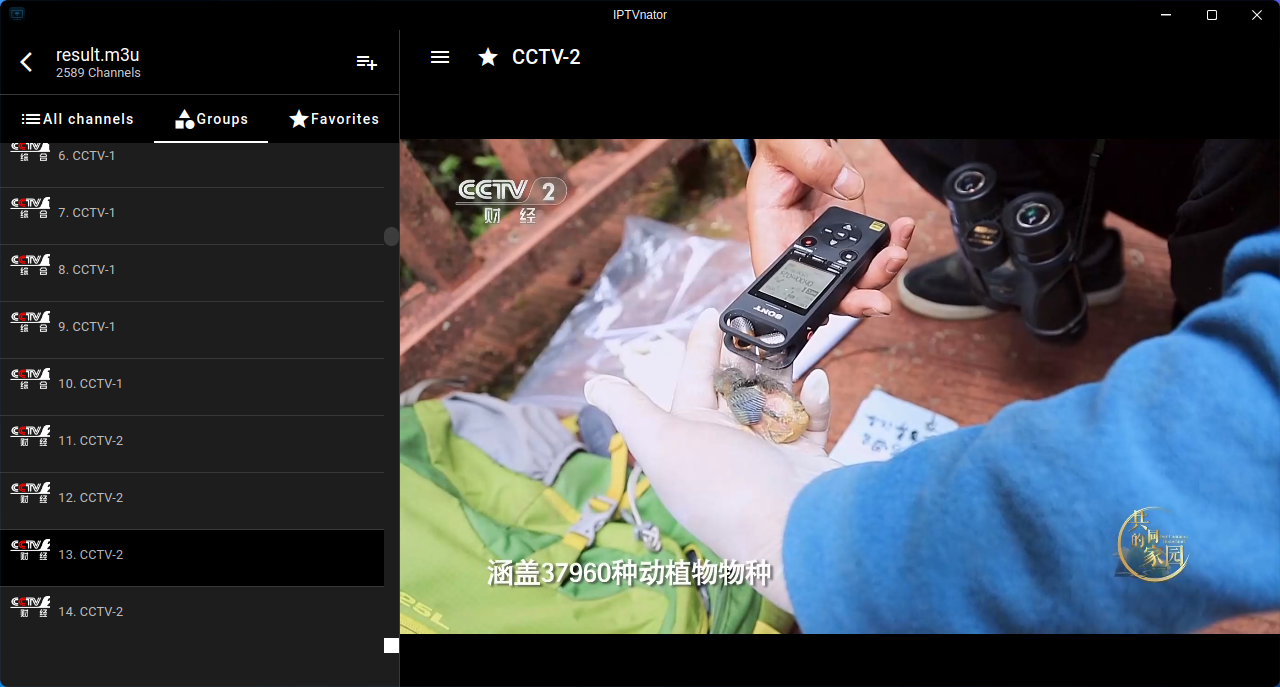1280x687 pixels.
Task: Select channel 12. CCTV-2
Action: [x=192, y=501]
